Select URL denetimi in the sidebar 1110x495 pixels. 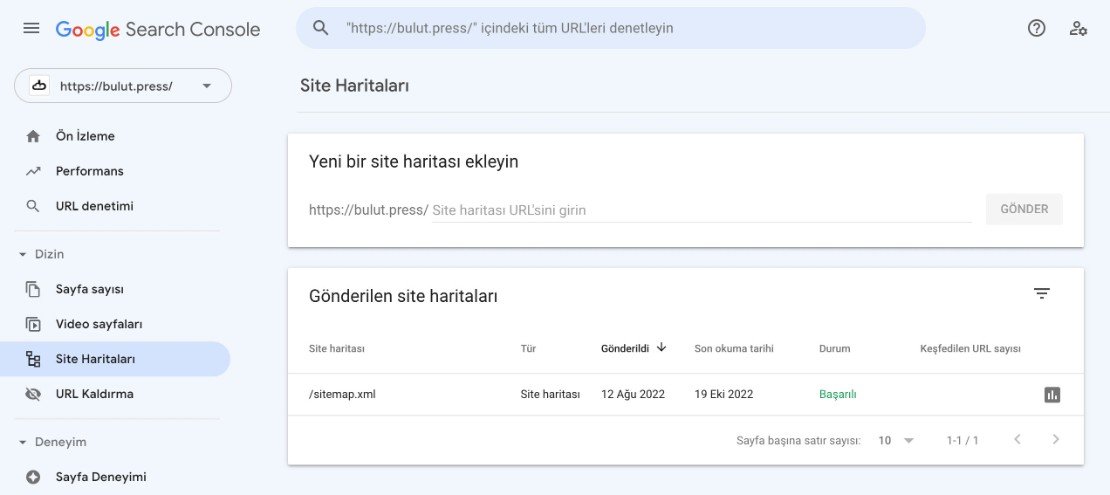pyautogui.click(x=94, y=206)
